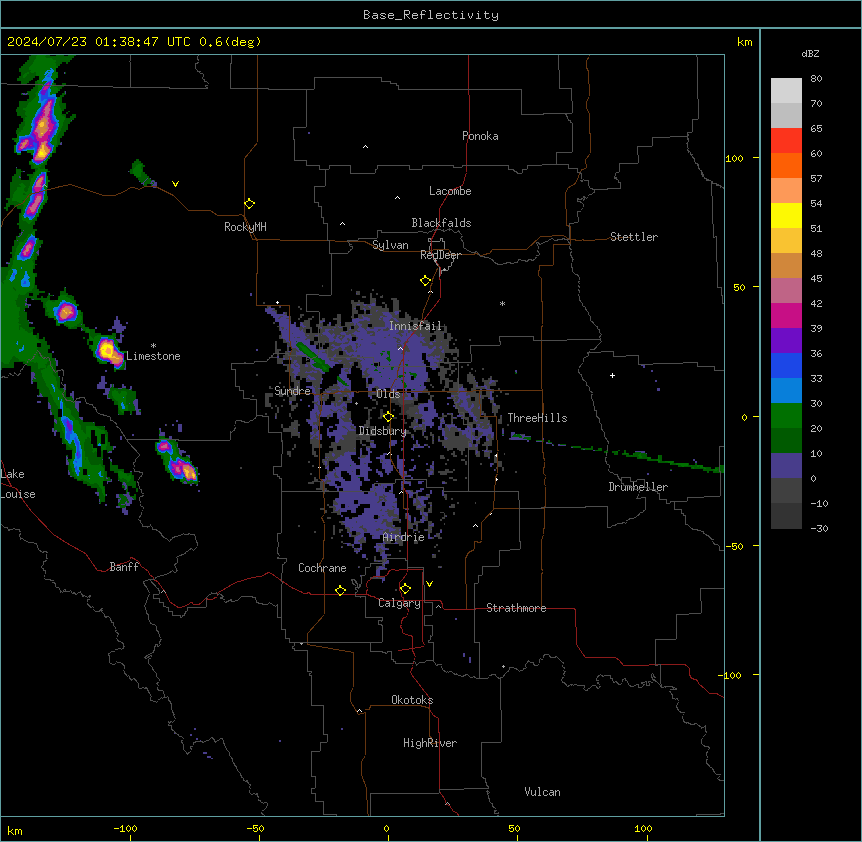Screen dimensions: 862x842
Task: Click the Drumheller town label
Action: (638, 487)
